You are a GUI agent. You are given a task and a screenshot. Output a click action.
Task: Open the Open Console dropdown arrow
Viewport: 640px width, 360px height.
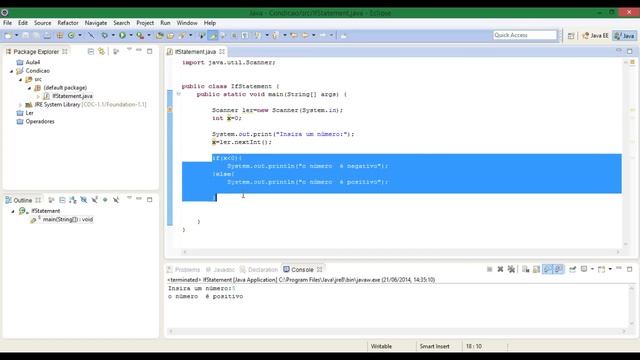[x=610, y=269]
